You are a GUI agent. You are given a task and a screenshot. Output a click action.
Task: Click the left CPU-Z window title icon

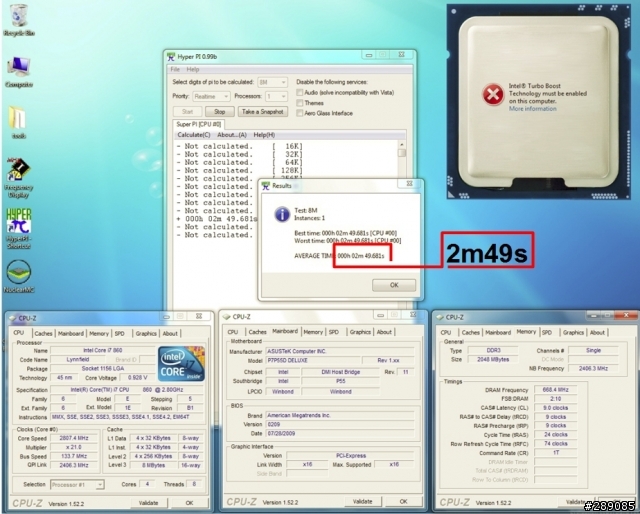point(13,318)
